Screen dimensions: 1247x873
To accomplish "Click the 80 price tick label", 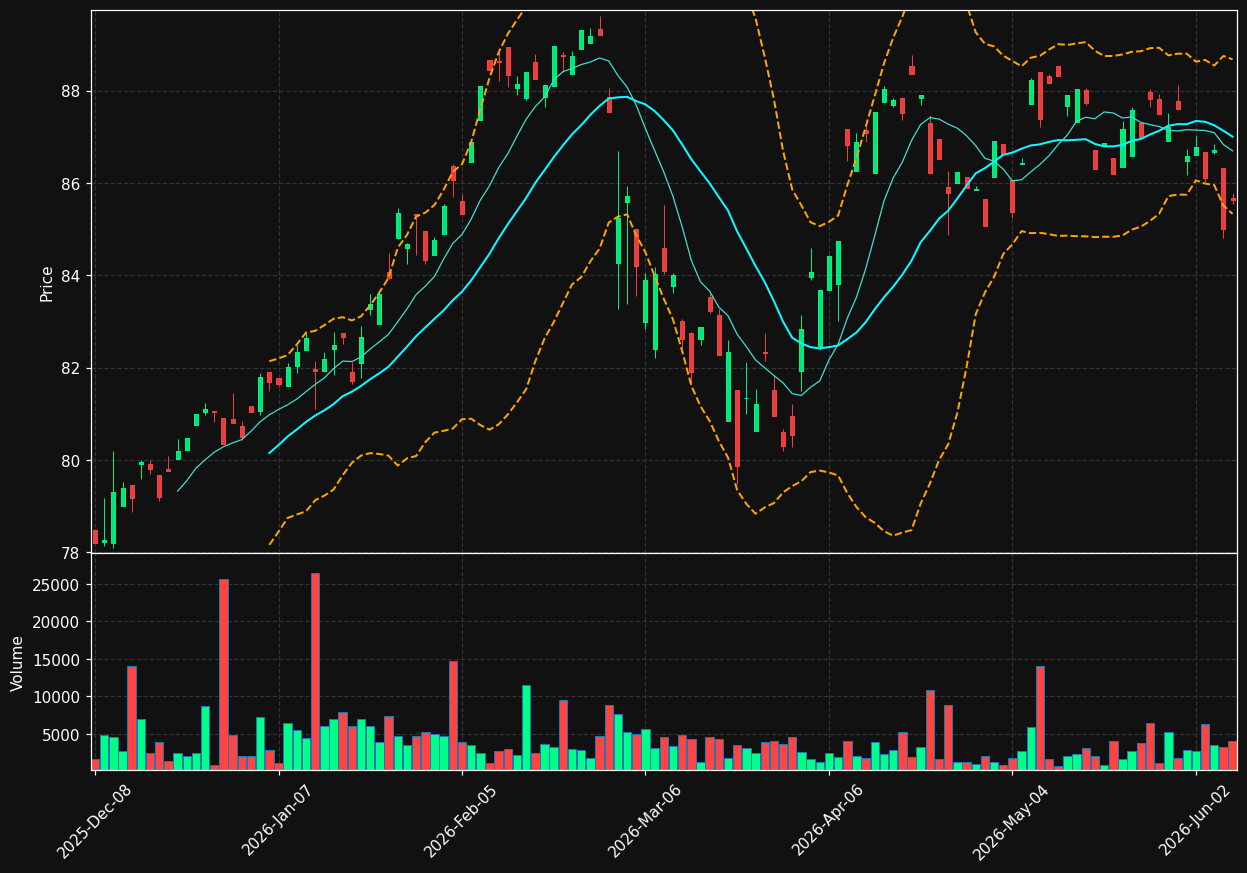I will coord(72,461).
